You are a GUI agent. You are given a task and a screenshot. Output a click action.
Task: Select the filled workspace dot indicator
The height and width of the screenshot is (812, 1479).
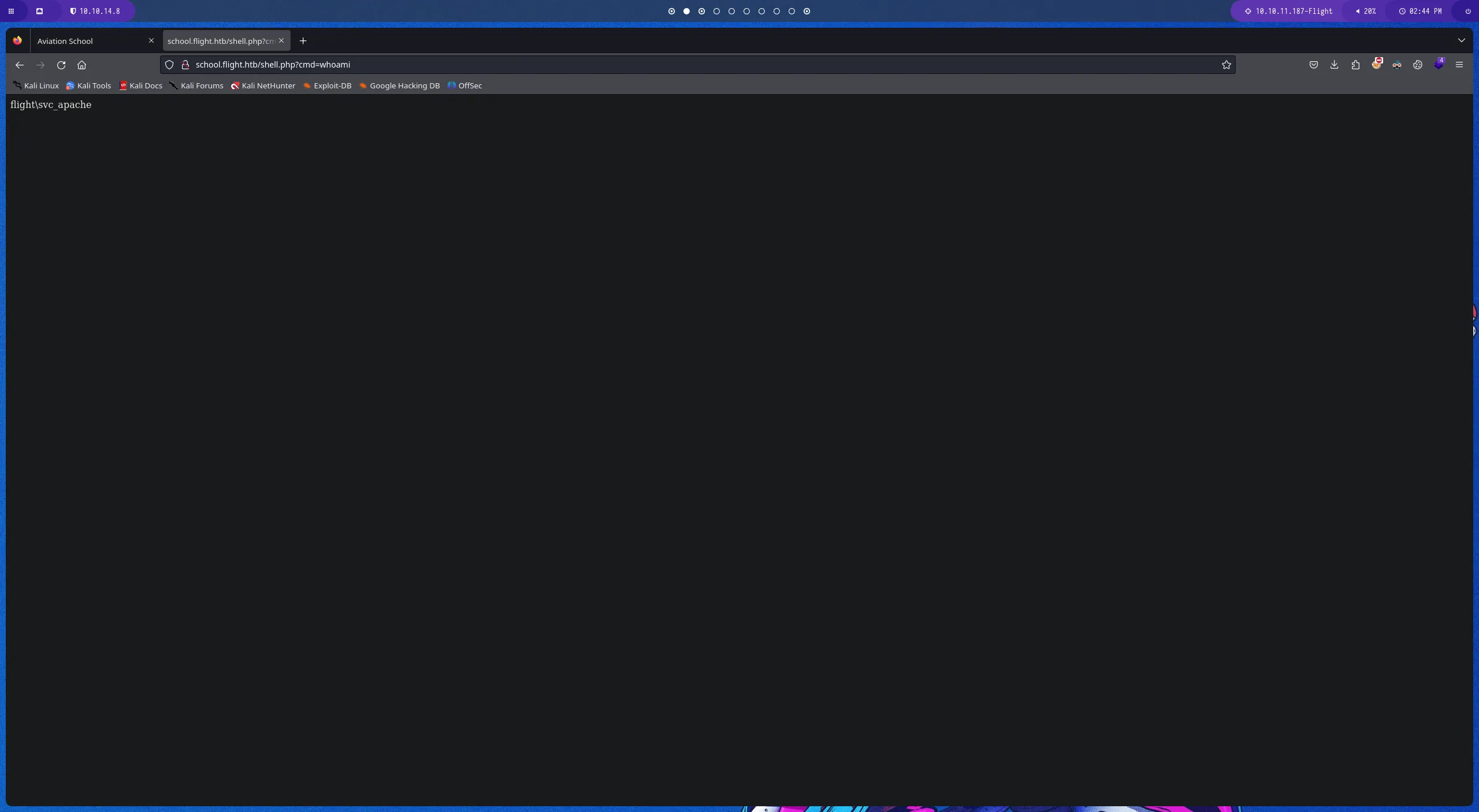coord(686,11)
